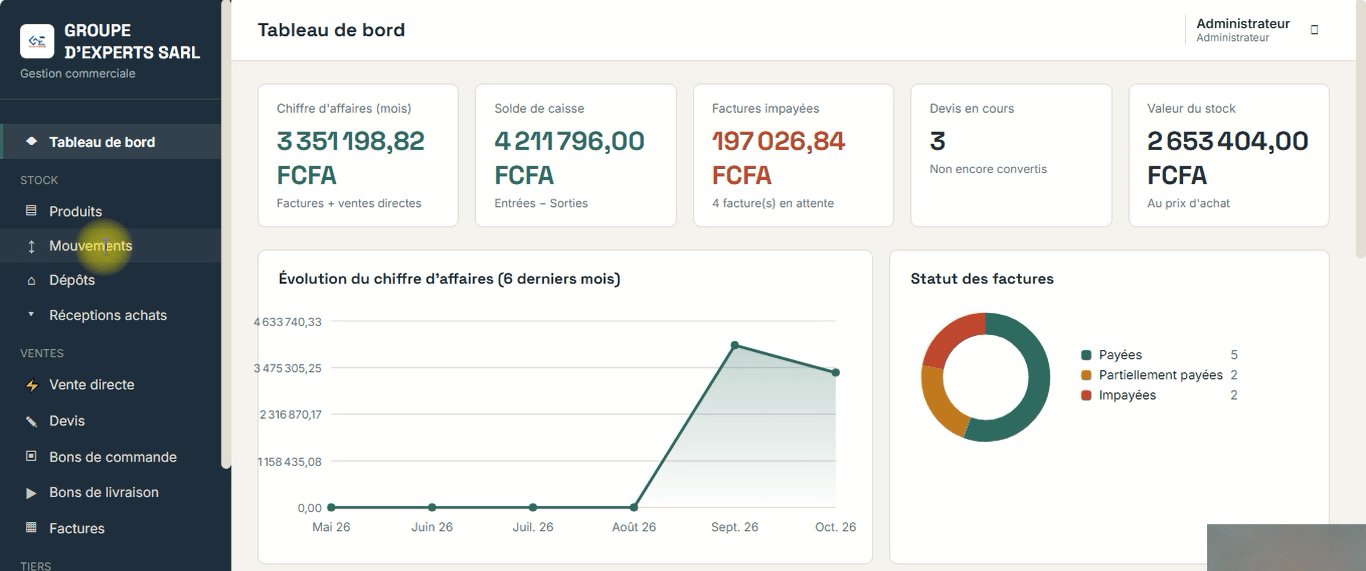
Task: Click the Non encore convertis text
Action: [988, 169]
